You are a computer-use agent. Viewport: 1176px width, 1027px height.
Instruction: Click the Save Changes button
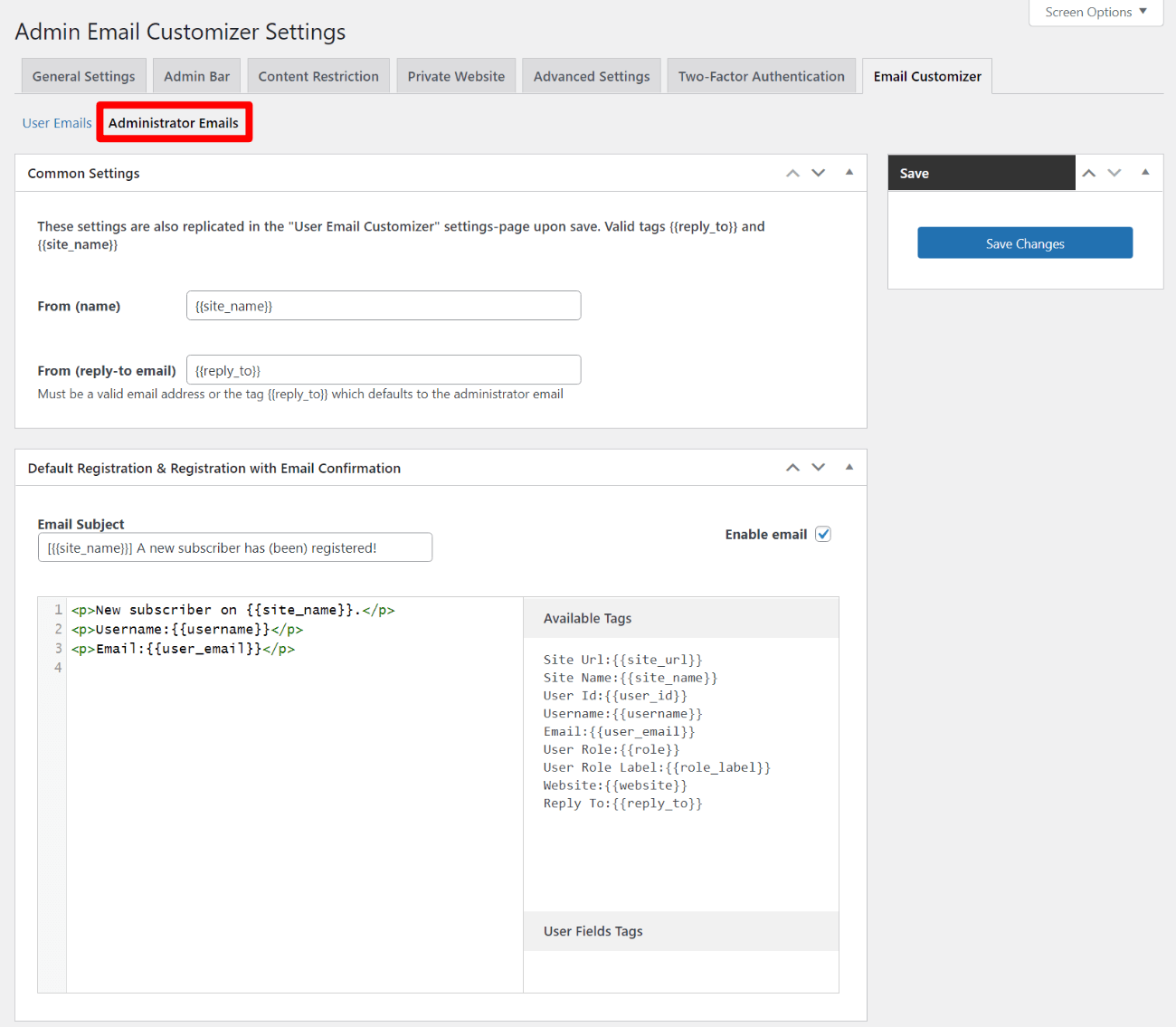click(1025, 243)
